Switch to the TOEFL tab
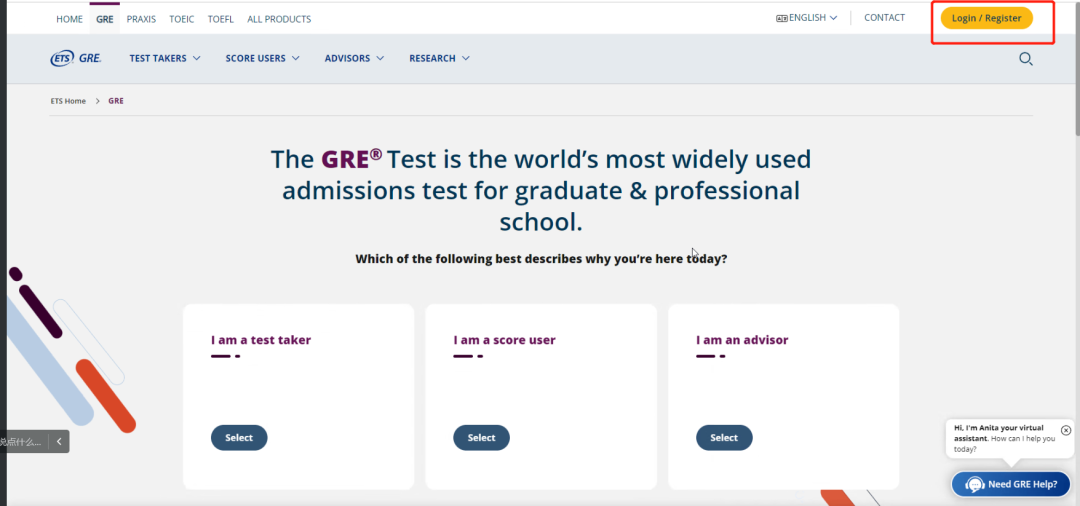Image resolution: width=1080 pixels, height=506 pixels. click(x=220, y=19)
